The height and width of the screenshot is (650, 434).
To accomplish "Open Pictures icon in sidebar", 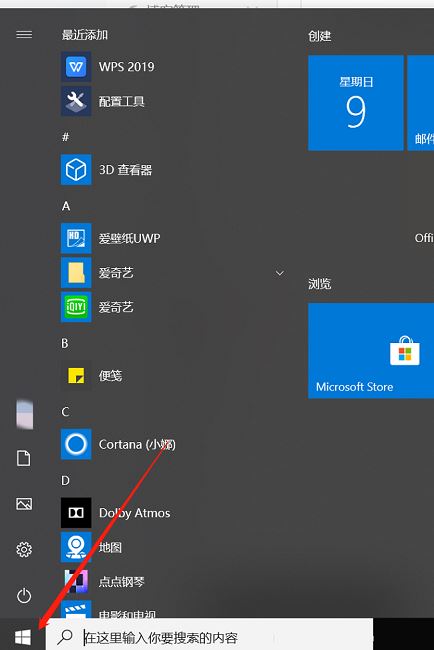I will point(24,504).
